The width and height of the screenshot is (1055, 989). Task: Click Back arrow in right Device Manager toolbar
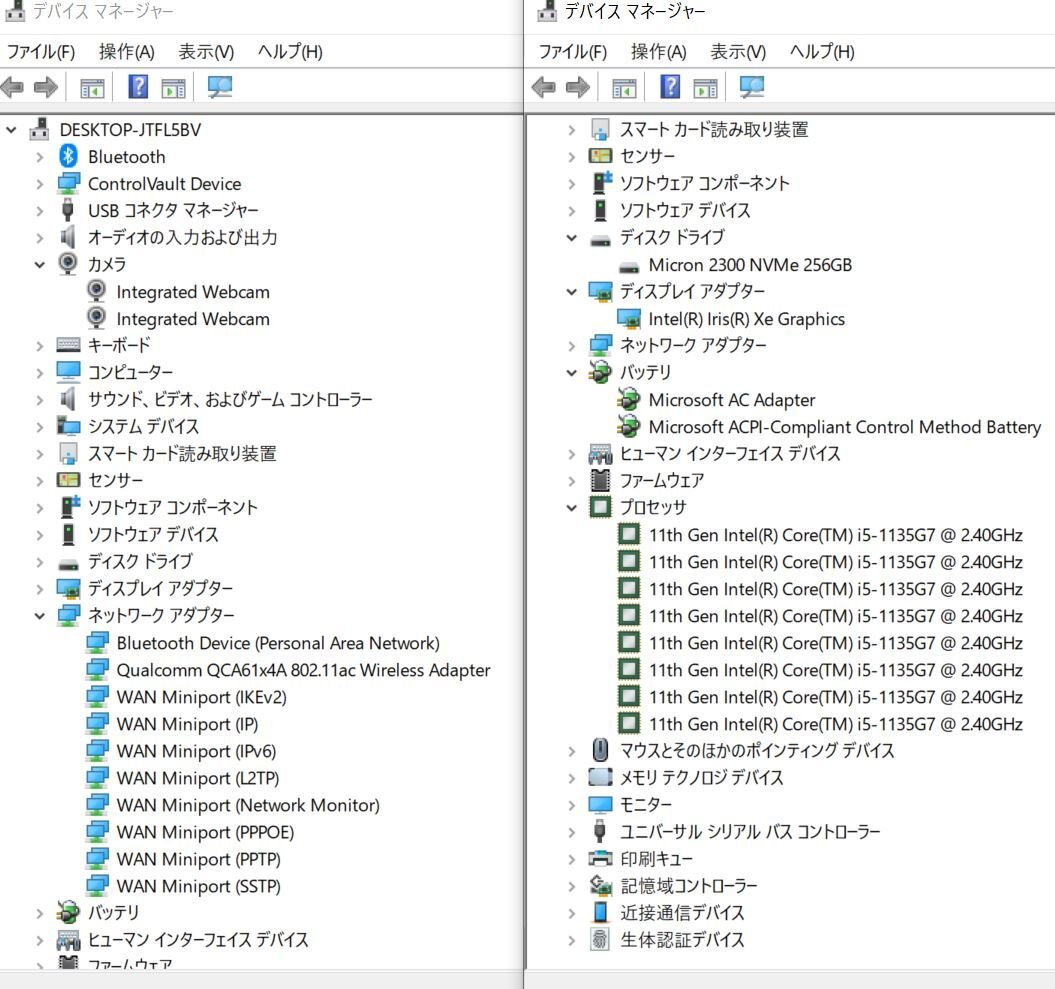click(x=544, y=87)
